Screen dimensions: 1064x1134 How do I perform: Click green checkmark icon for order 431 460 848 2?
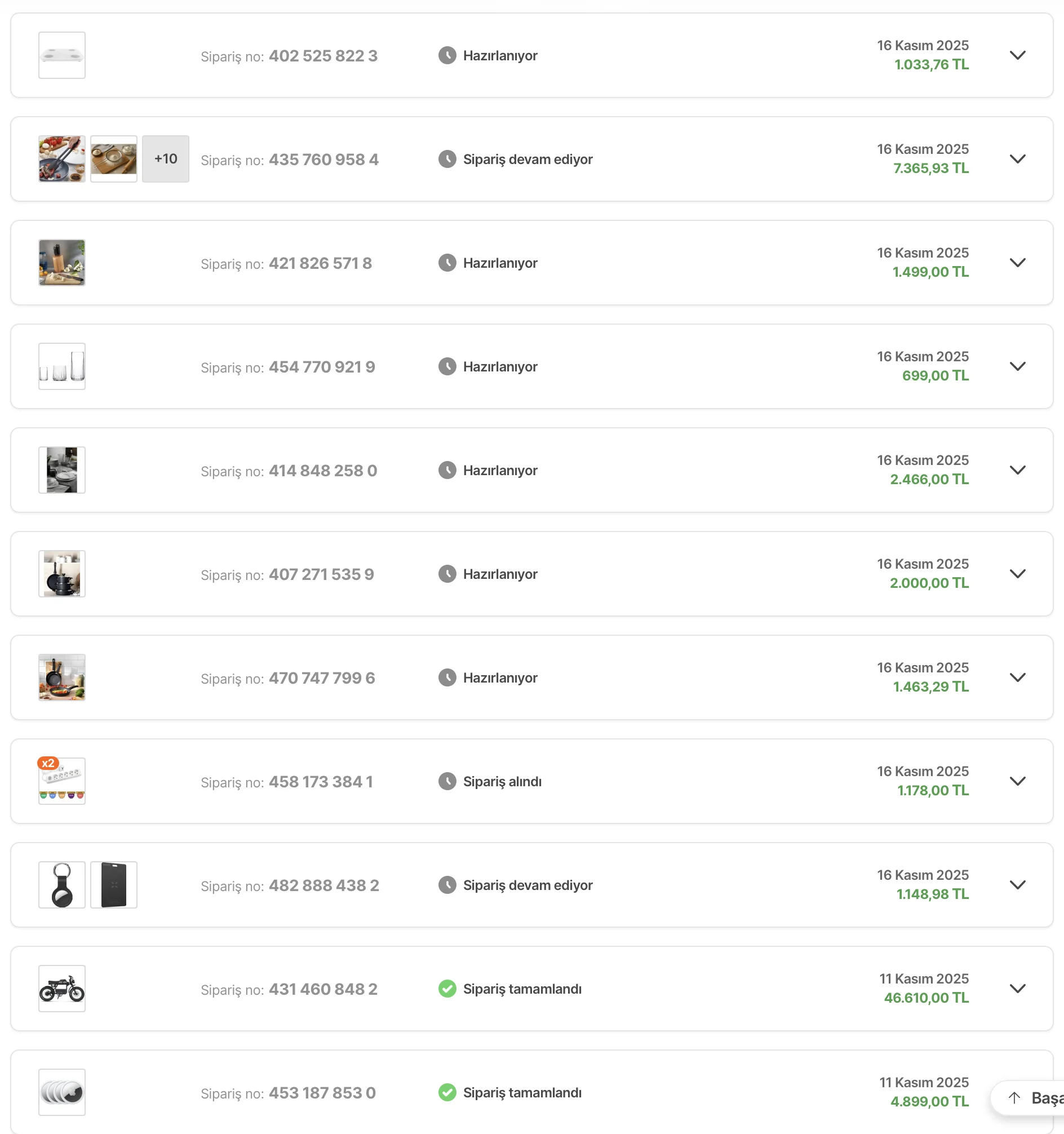(x=447, y=989)
